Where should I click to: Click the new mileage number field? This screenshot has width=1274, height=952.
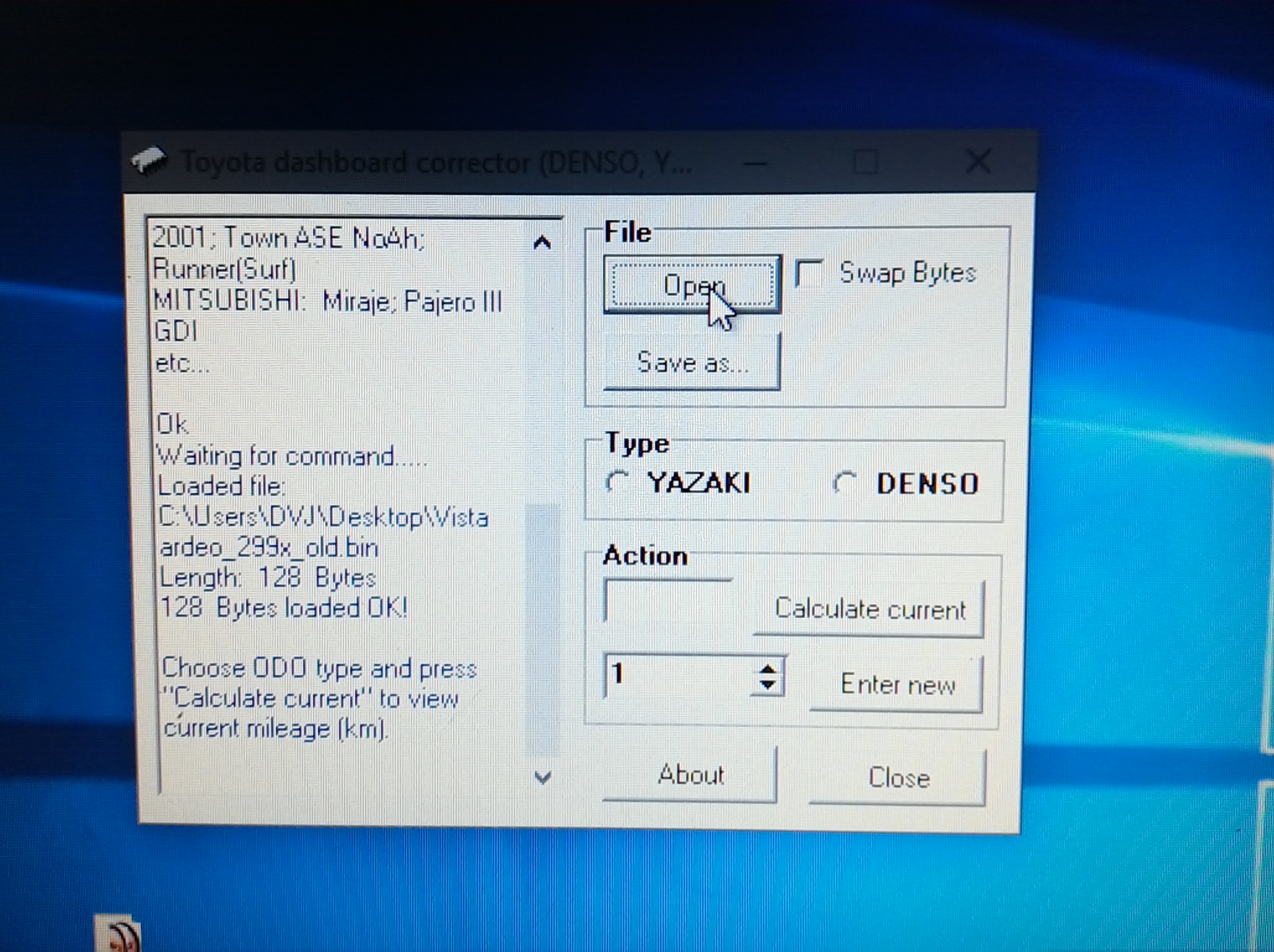679,674
